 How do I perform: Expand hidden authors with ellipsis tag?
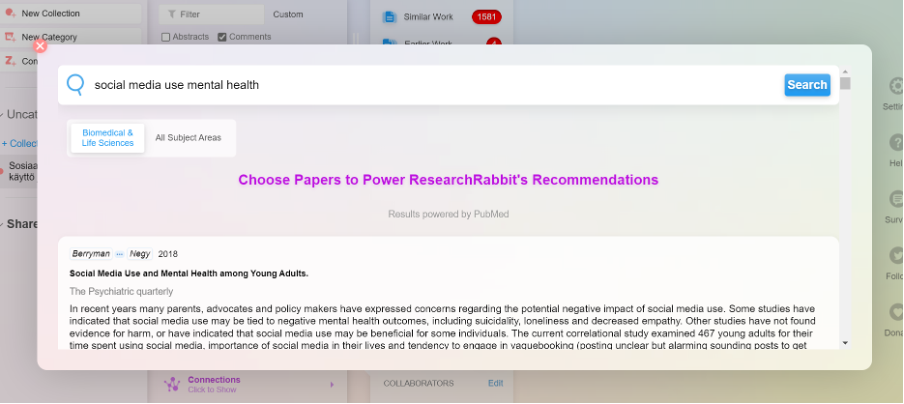point(119,254)
